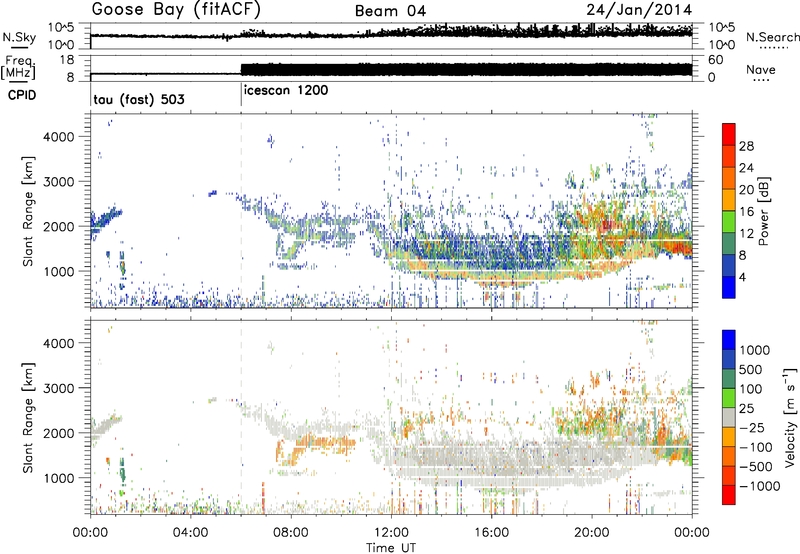Click the '60' tick right of frequency panel

coord(715,60)
